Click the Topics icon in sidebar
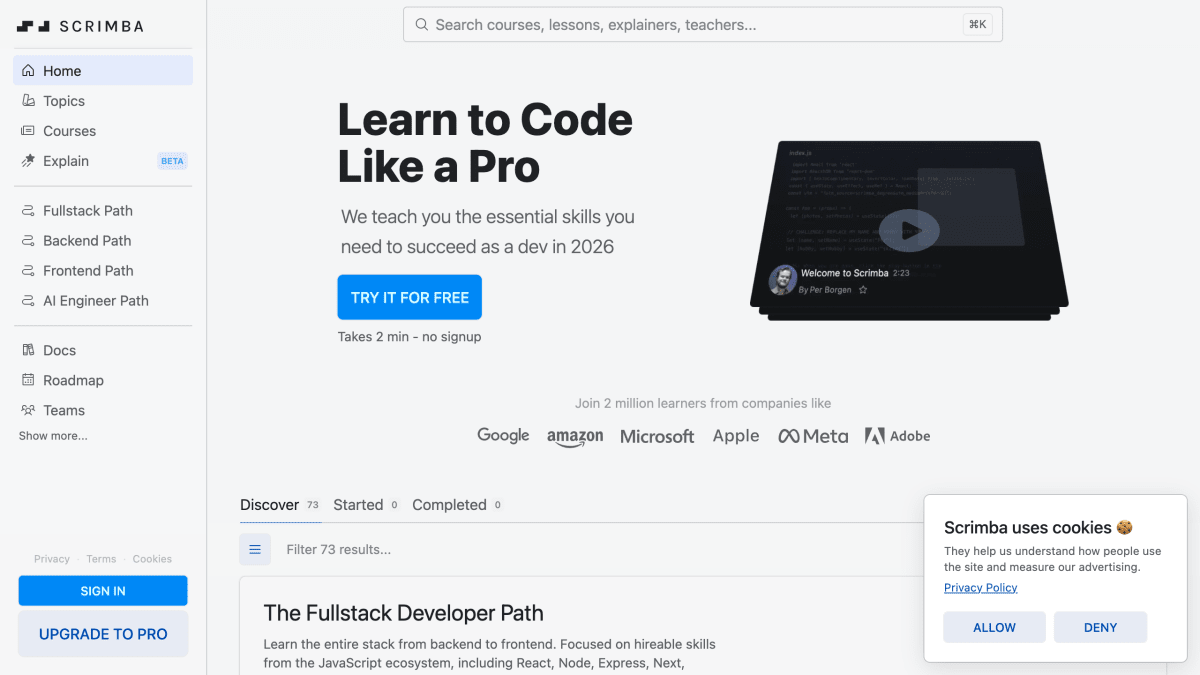This screenshot has width=1200, height=675. point(28,101)
